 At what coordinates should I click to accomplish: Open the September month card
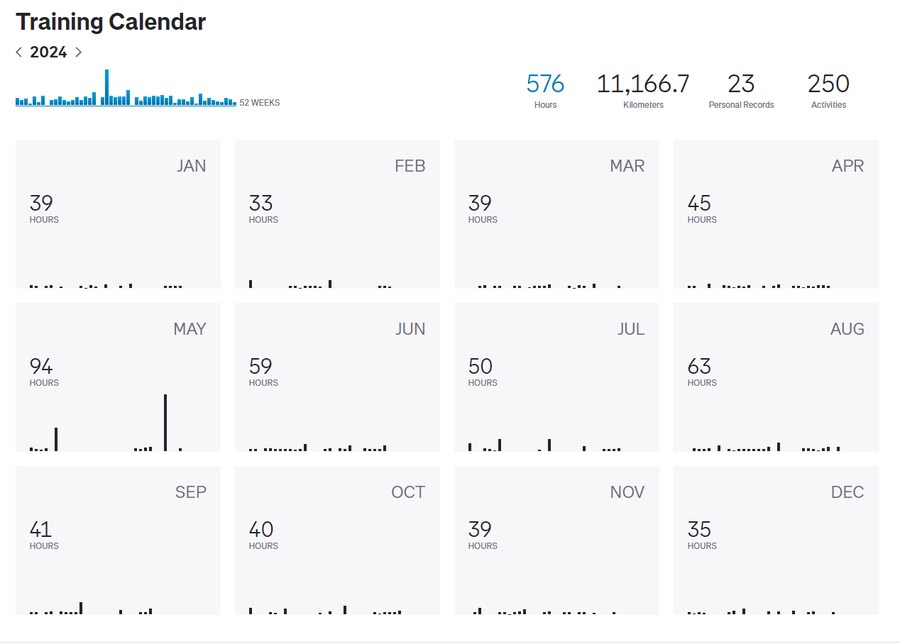pyautogui.click(x=118, y=540)
